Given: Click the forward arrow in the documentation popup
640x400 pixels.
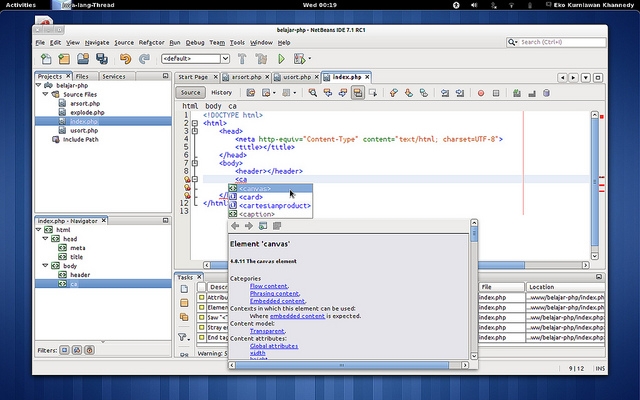Looking at the screenshot, I should coord(248,226).
